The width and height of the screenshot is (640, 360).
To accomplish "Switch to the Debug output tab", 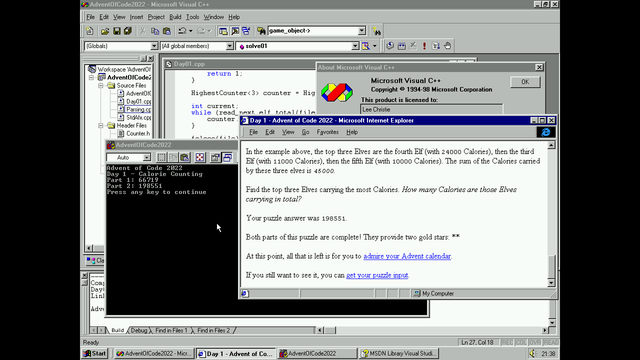I will point(139,330).
